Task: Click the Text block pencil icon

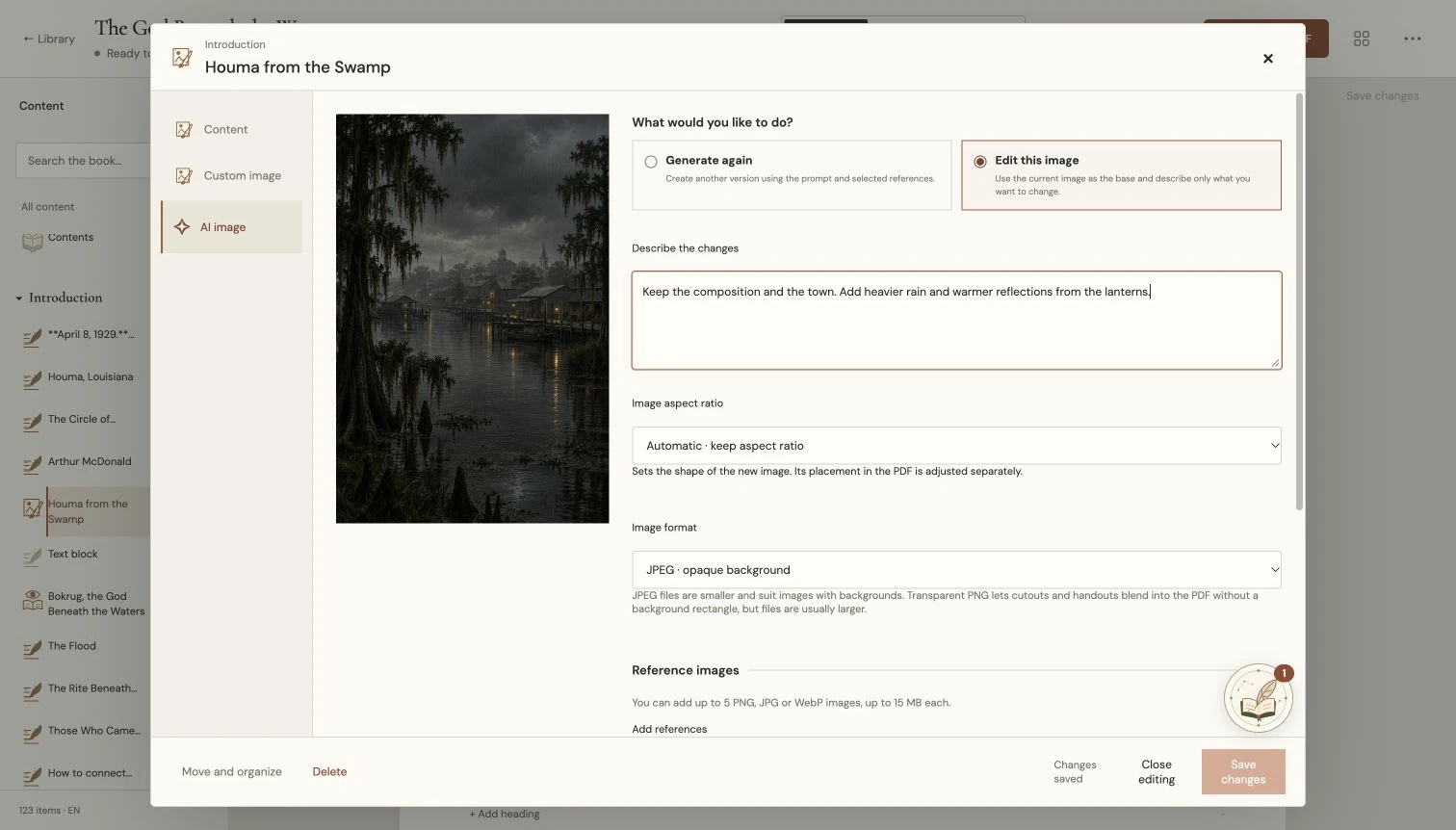Action: 33,557
